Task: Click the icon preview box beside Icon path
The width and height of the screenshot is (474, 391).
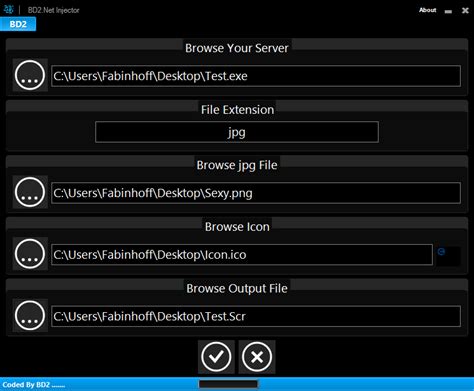Action: tap(448, 256)
